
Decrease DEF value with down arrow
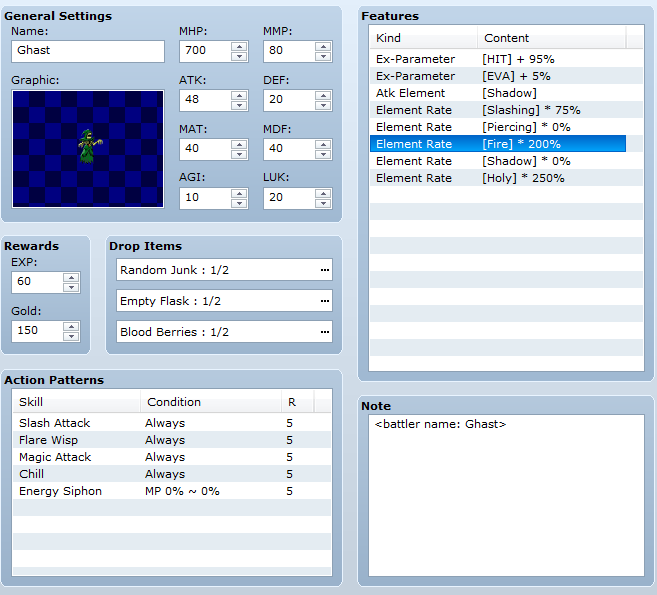(323, 105)
